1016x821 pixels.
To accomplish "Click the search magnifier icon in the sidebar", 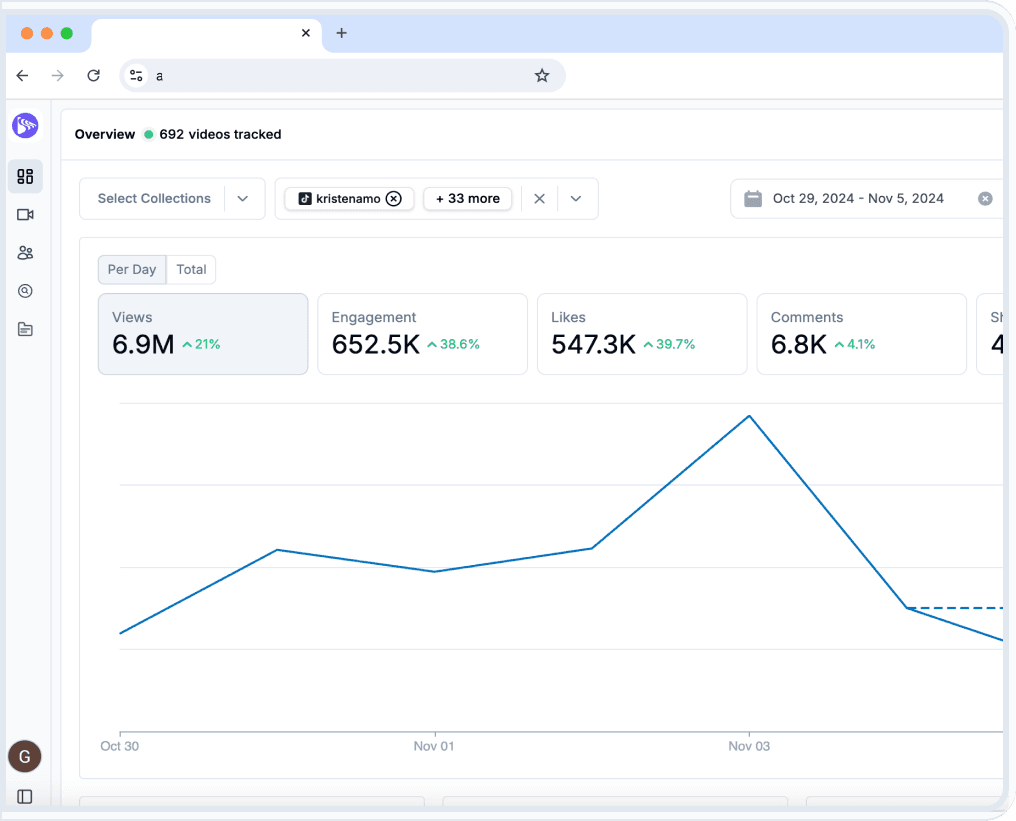I will pyautogui.click(x=25, y=290).
